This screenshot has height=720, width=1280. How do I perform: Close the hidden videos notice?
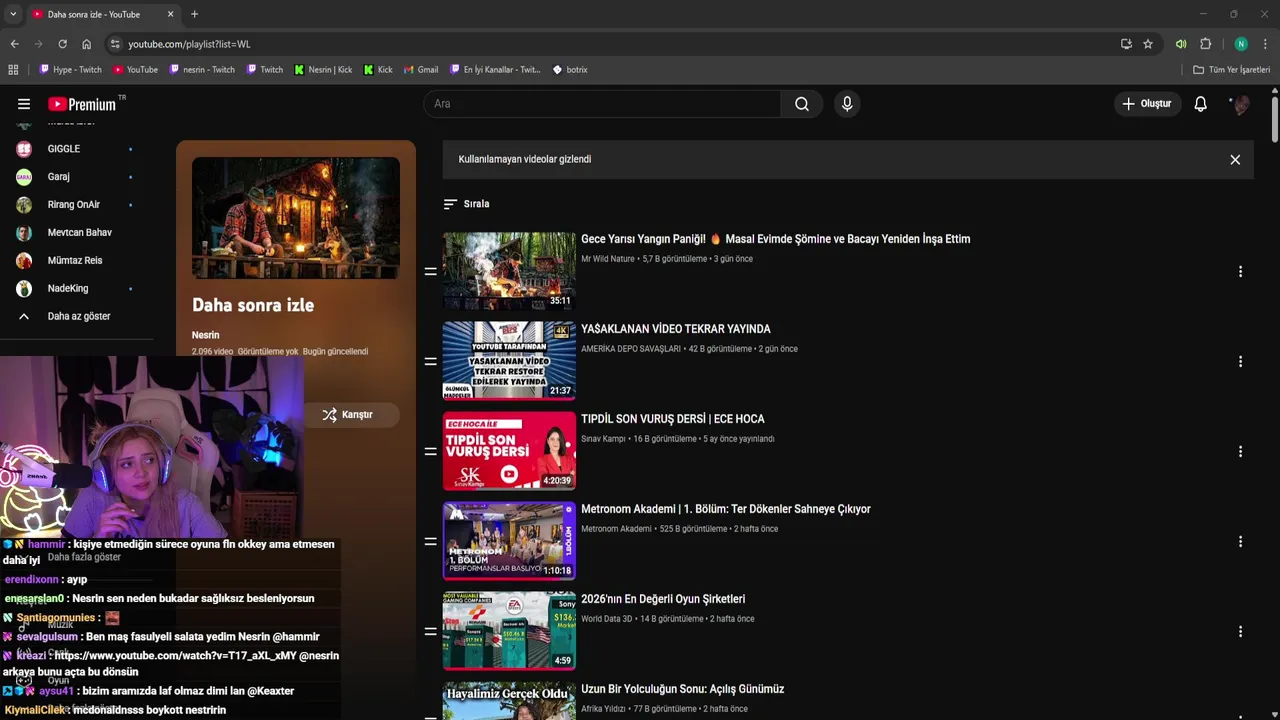pos(1235,160)
